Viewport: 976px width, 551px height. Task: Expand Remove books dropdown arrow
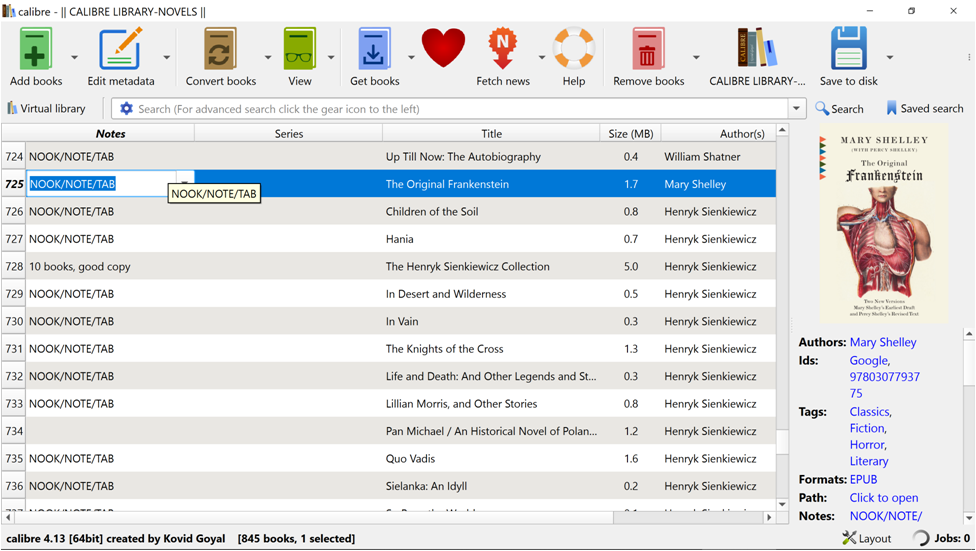696,57
